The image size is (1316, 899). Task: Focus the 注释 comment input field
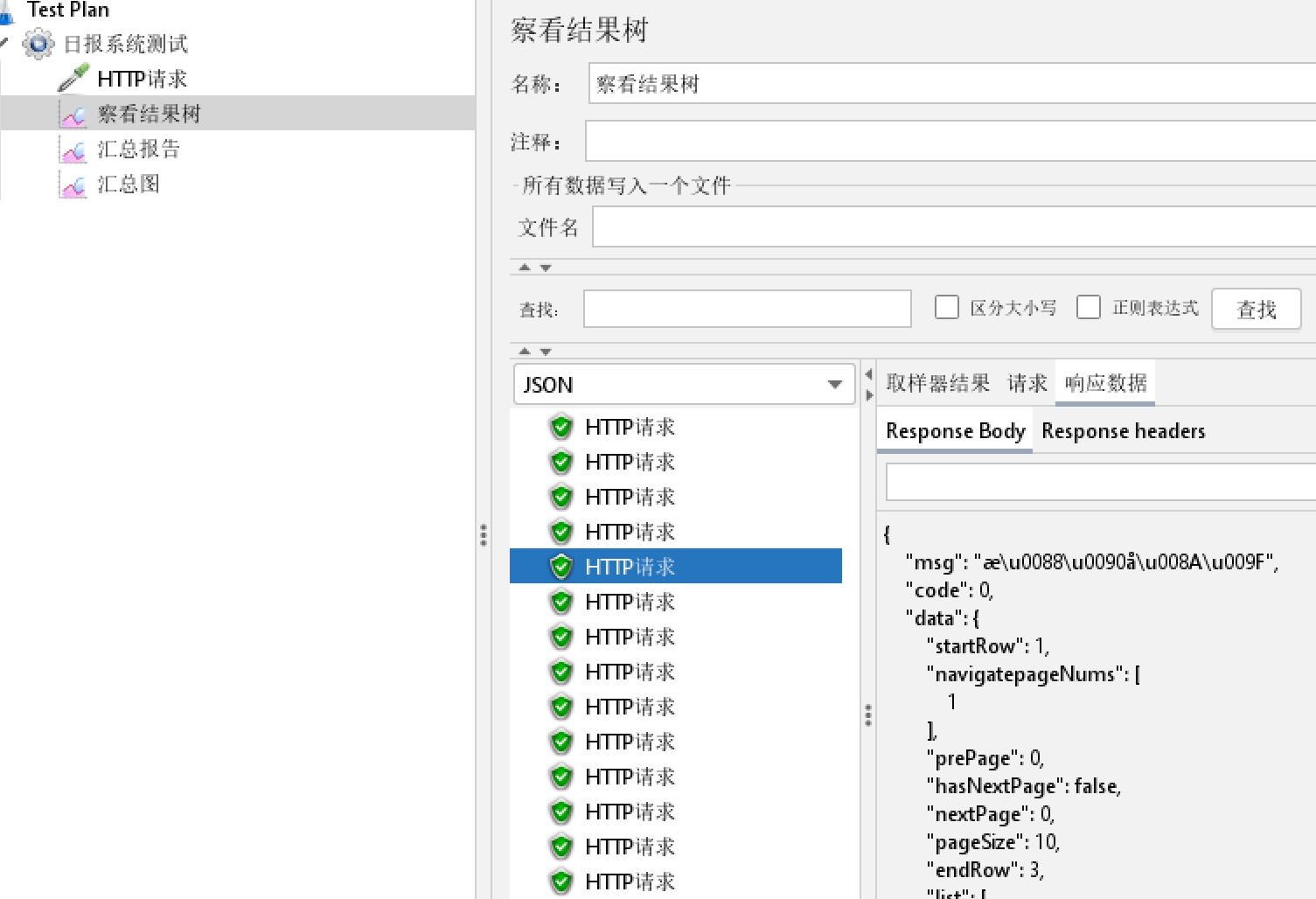coord(950,141)
